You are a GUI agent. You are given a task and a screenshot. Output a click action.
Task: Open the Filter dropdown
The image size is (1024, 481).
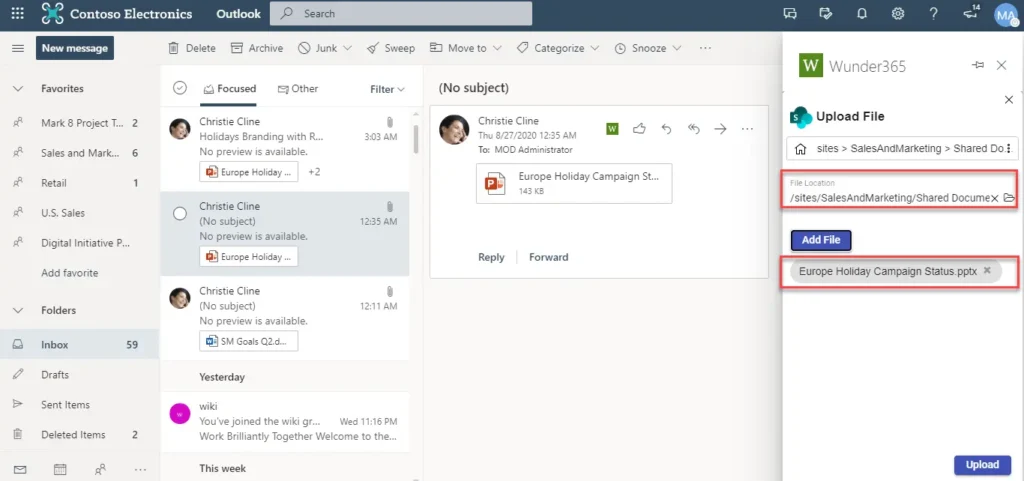pyautogui.click(x=387, y=89)
